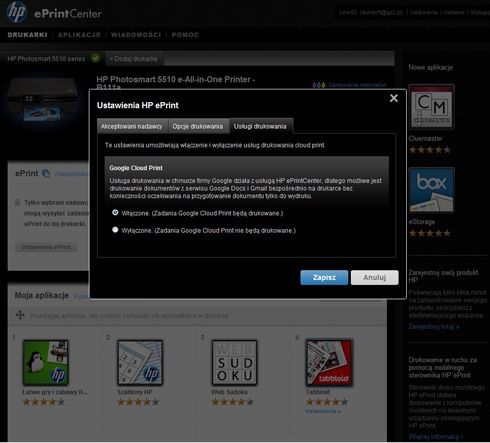Select Wyłączone Google Cloud Print radio
The width and height of the screenshot is (490, 443).
[x=115, y=230]
